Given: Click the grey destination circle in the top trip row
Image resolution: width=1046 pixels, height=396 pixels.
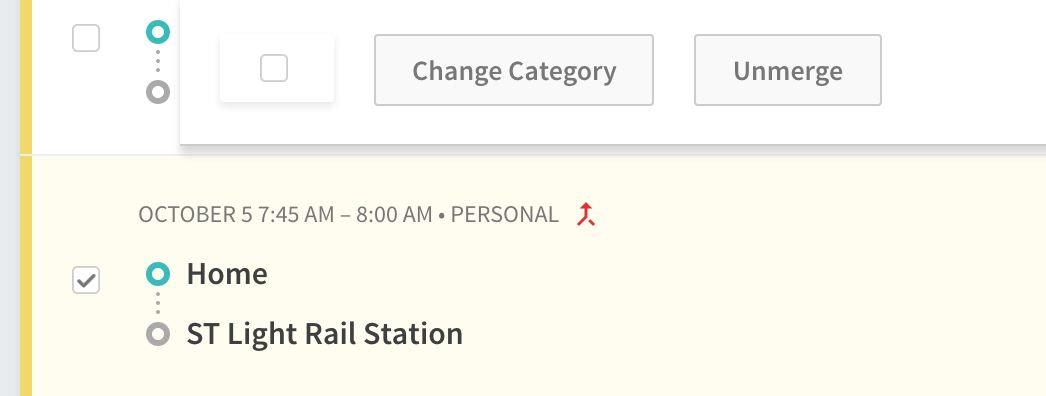Looking at the screenshot, I should 158,91.
